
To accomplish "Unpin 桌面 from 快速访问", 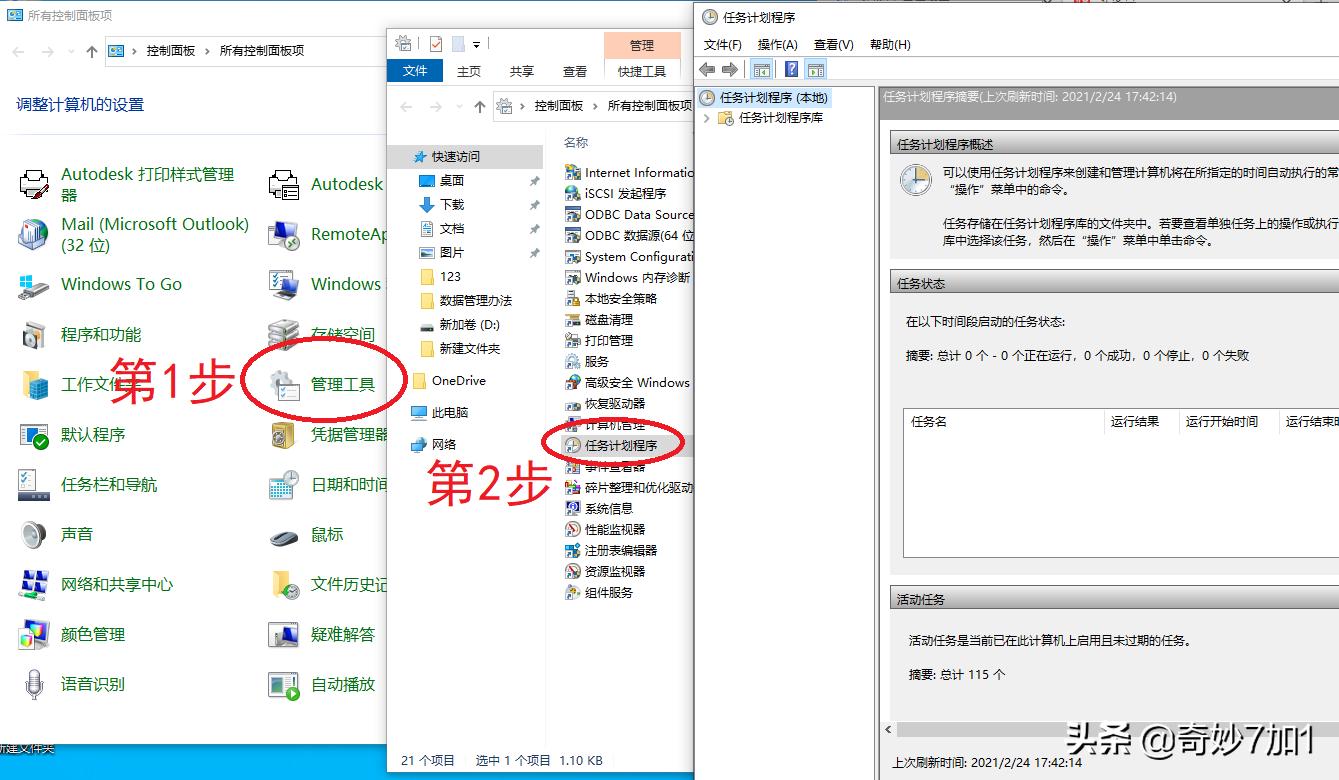I will click(x=535, y=180).
